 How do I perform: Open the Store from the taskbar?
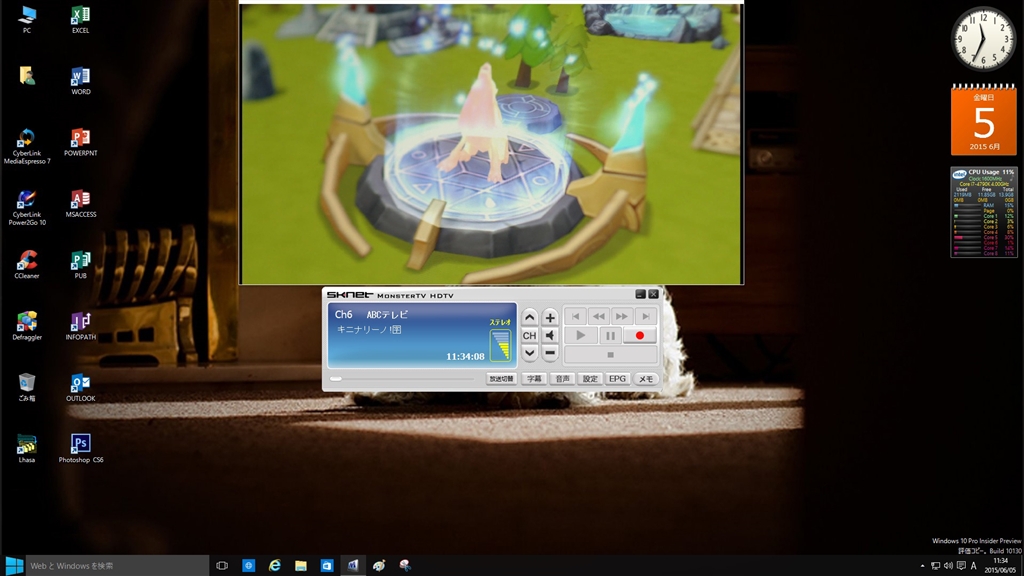(327, 566)
